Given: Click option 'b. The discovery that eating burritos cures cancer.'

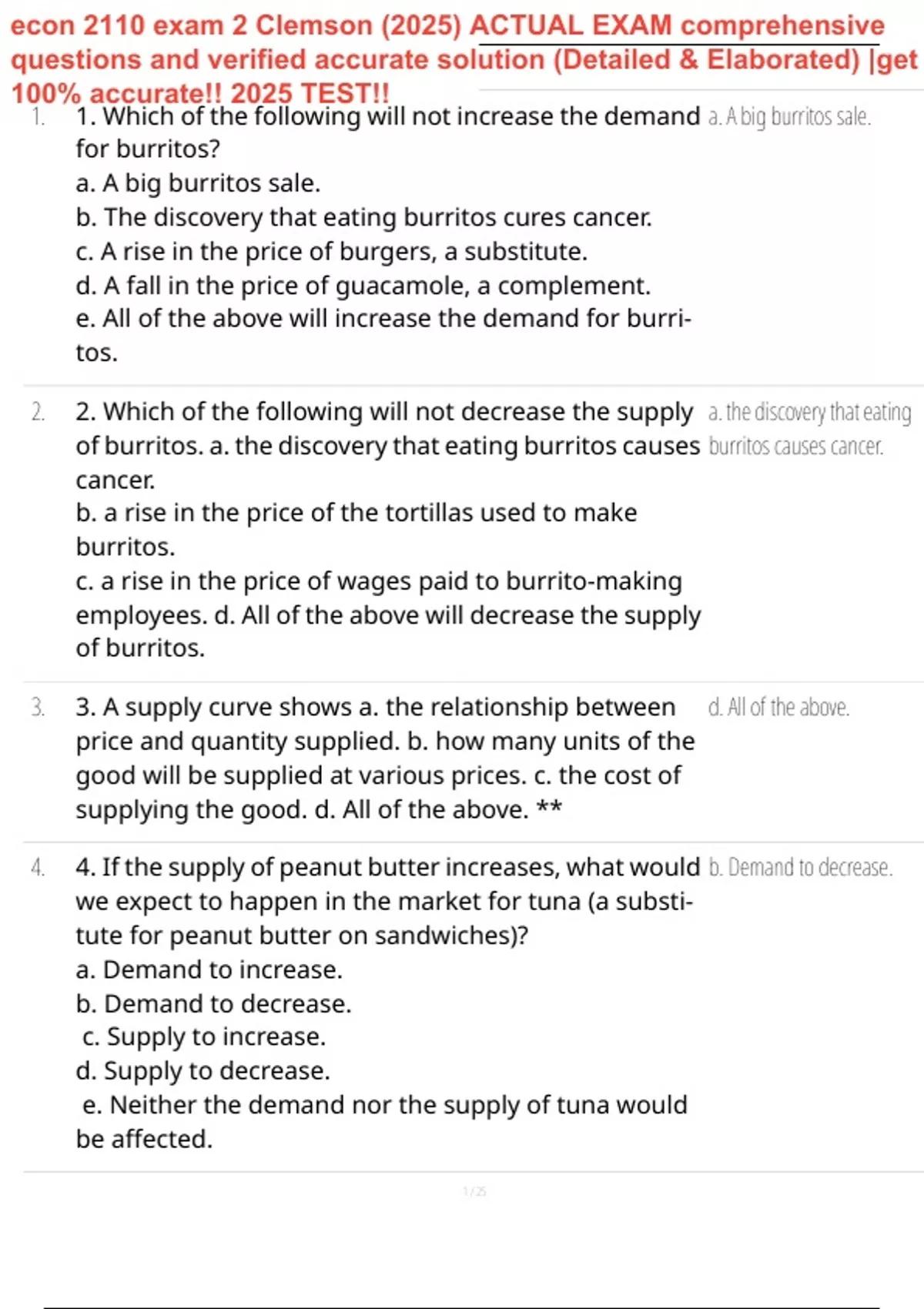Looking at the screenshot, I should (364, 217).
